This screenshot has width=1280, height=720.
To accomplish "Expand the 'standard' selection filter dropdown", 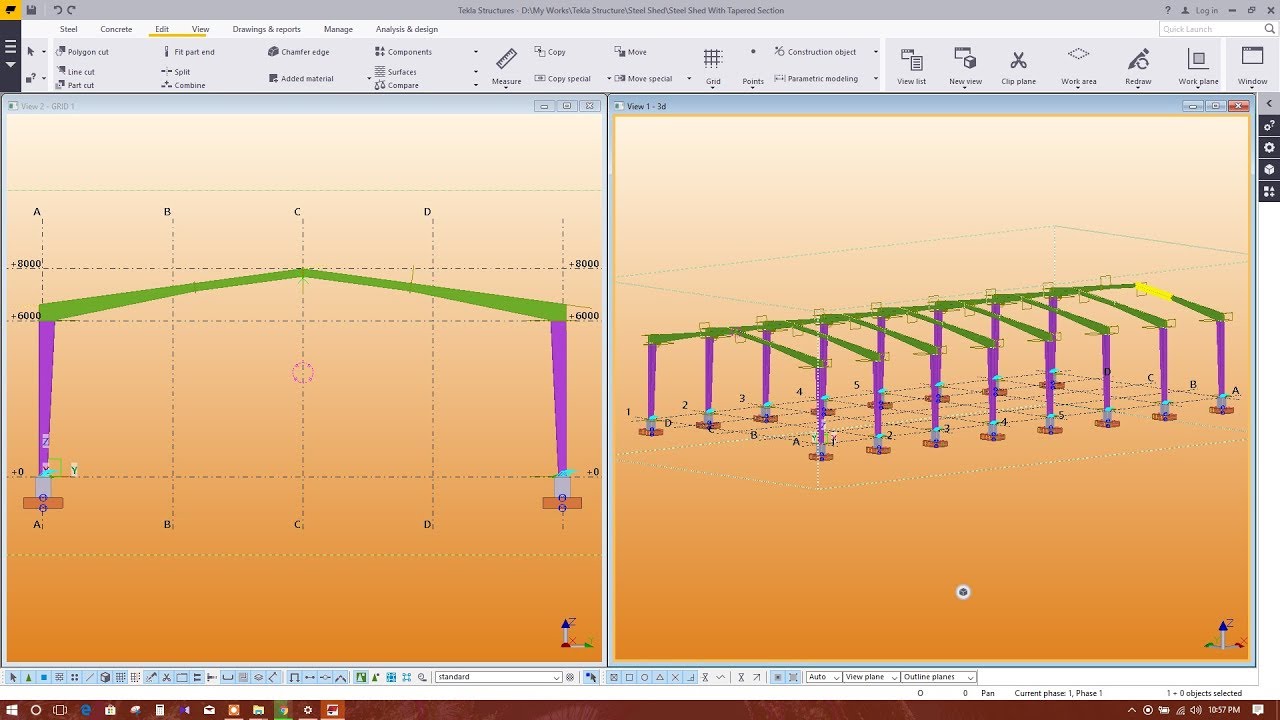I will (x=557, y=677).
